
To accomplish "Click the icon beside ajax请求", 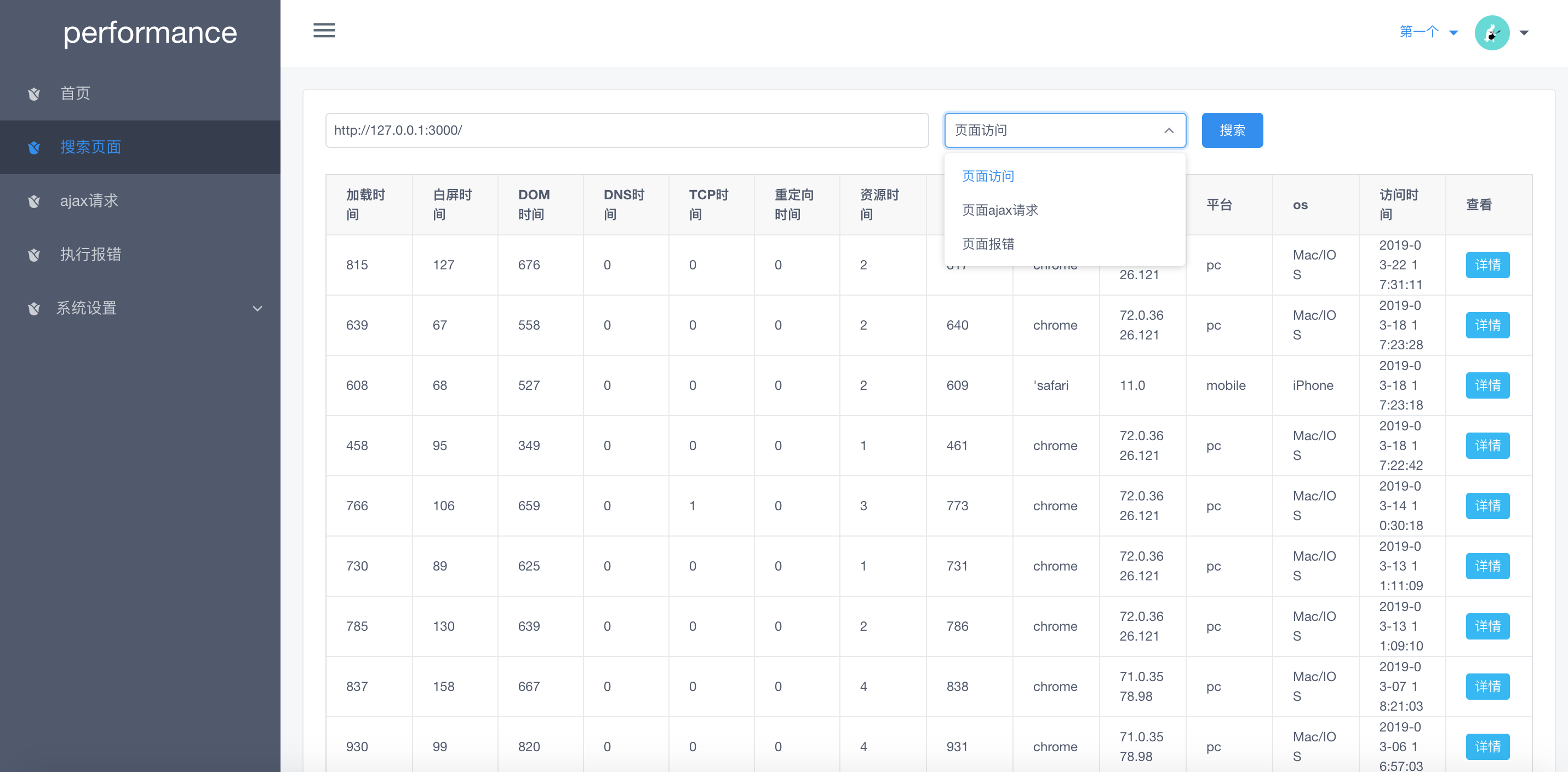I will tap(34, 201).
